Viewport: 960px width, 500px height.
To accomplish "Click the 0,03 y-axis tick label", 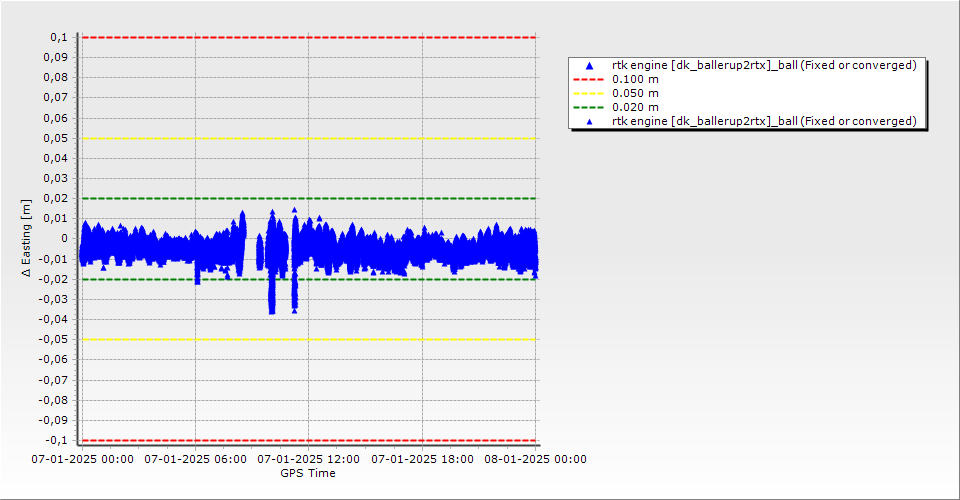I will tap(56, 179).
